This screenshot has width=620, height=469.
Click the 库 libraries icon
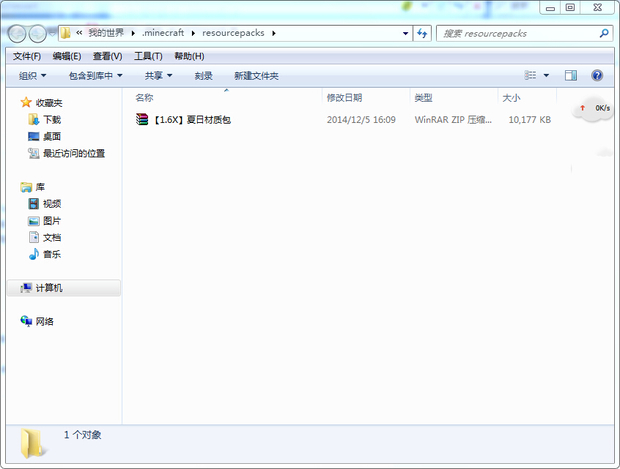point(26,187)
